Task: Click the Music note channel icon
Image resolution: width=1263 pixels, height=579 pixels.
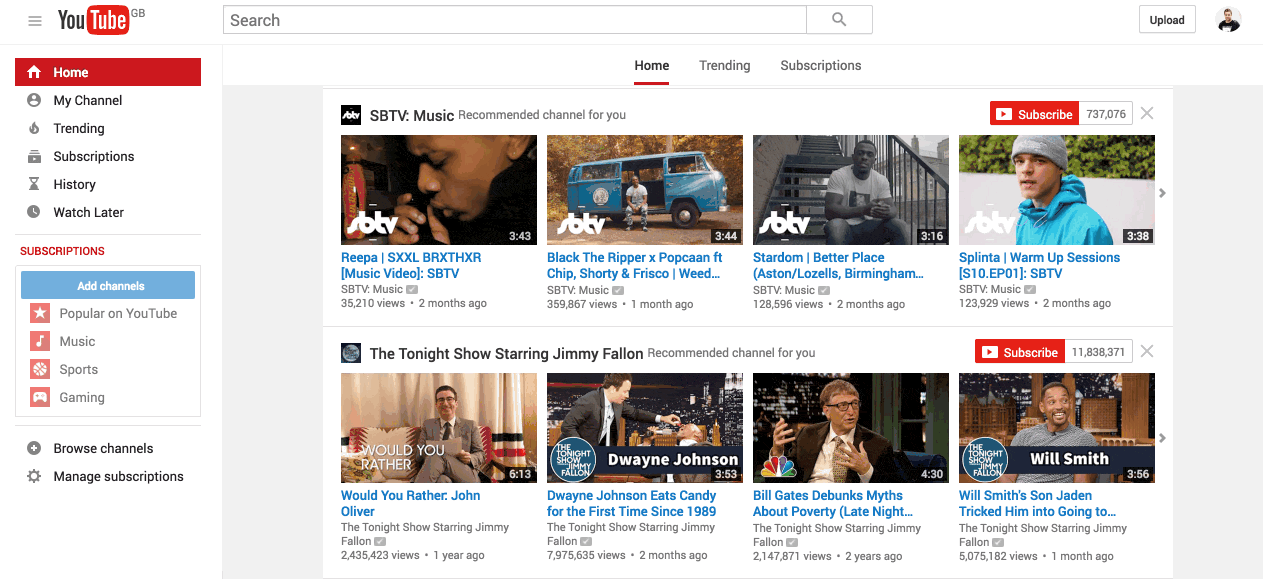Action: click(x=40, y=341)
